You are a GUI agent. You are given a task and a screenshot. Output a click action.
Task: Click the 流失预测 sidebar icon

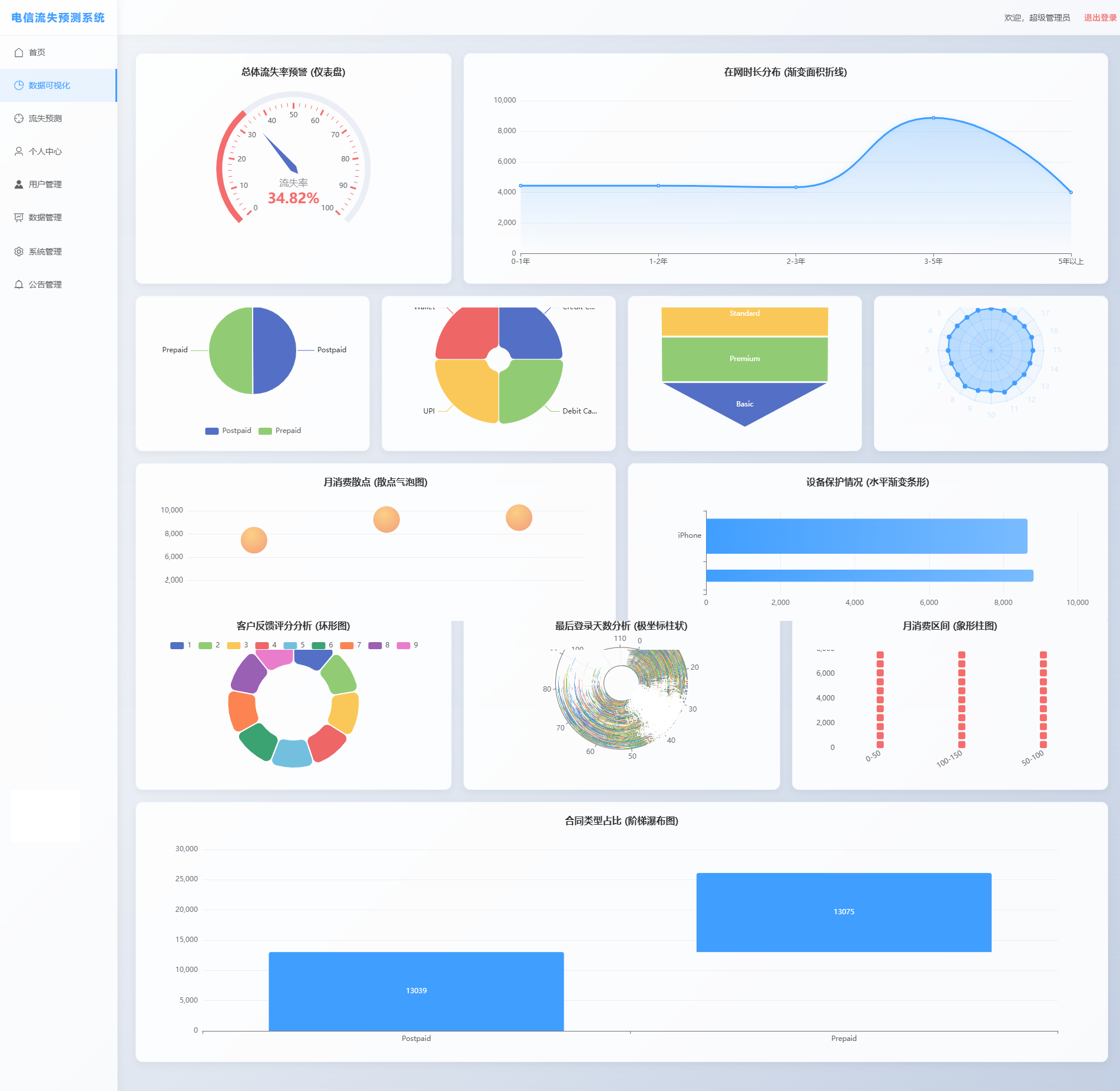[19, 118]
